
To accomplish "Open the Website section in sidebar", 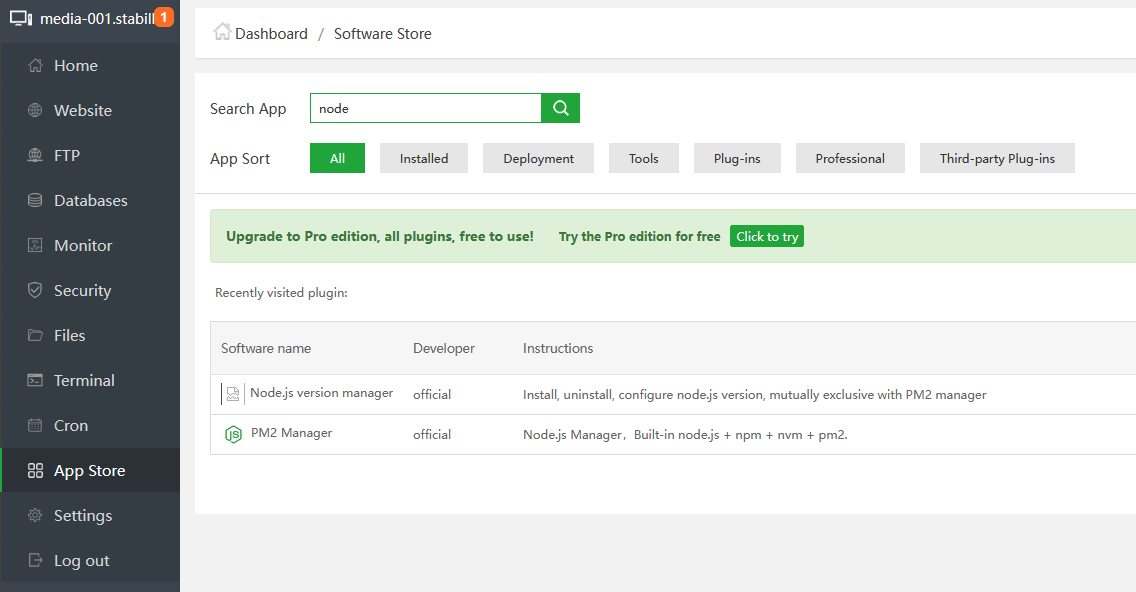I will coord(82,110).
